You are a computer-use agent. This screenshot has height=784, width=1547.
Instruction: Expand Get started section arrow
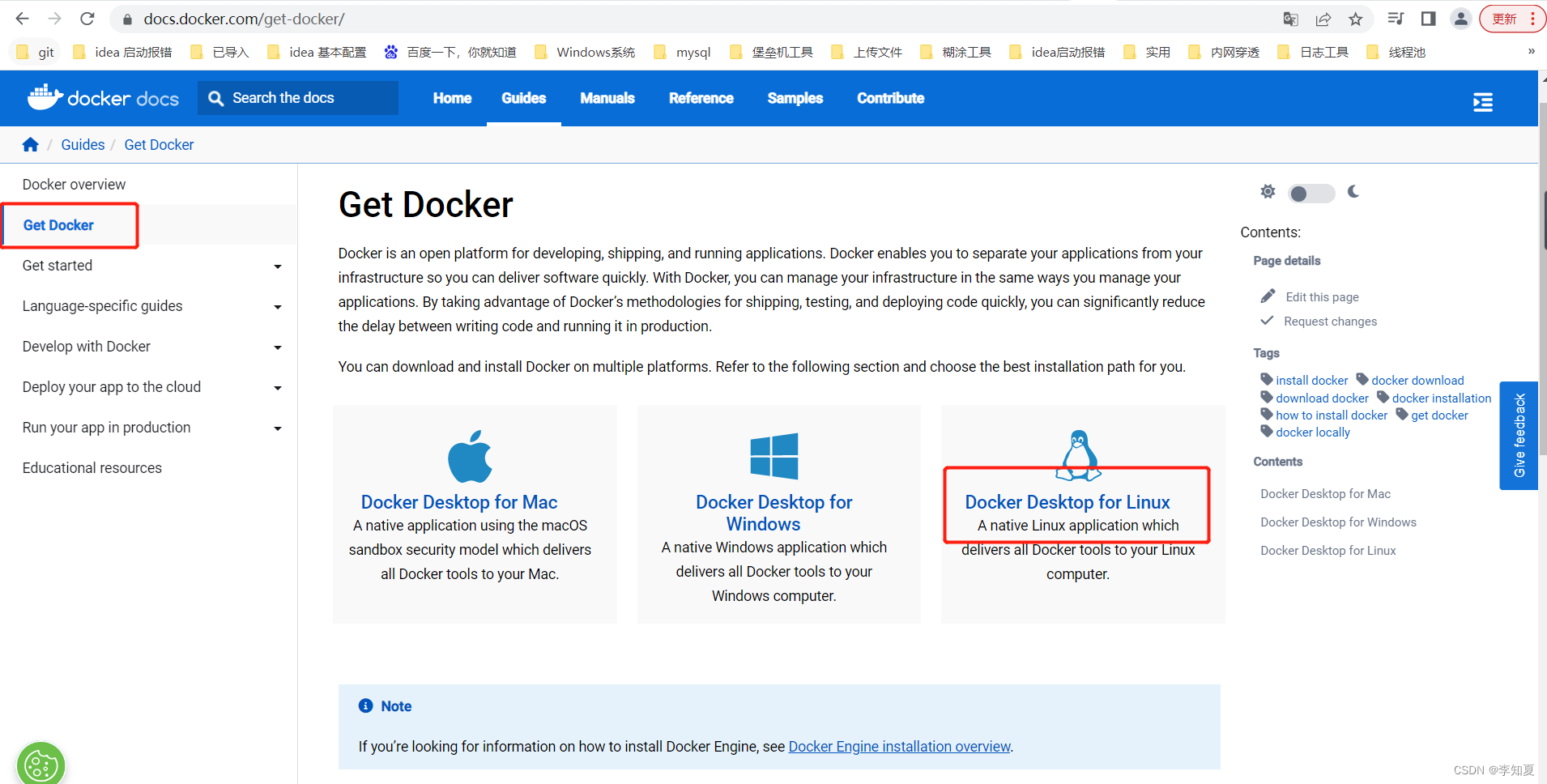[278, 266]
